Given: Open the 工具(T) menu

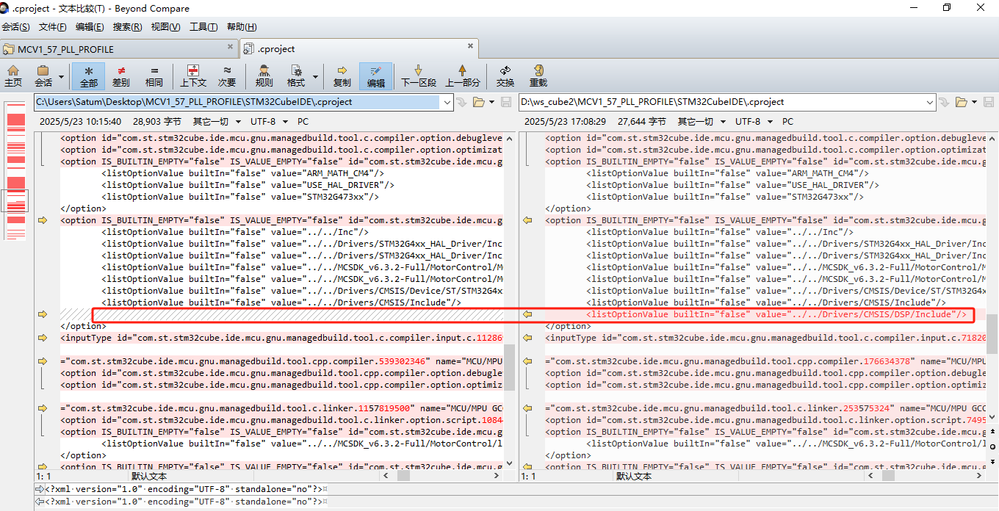Looking at the screenshot, I should [204, 27].
